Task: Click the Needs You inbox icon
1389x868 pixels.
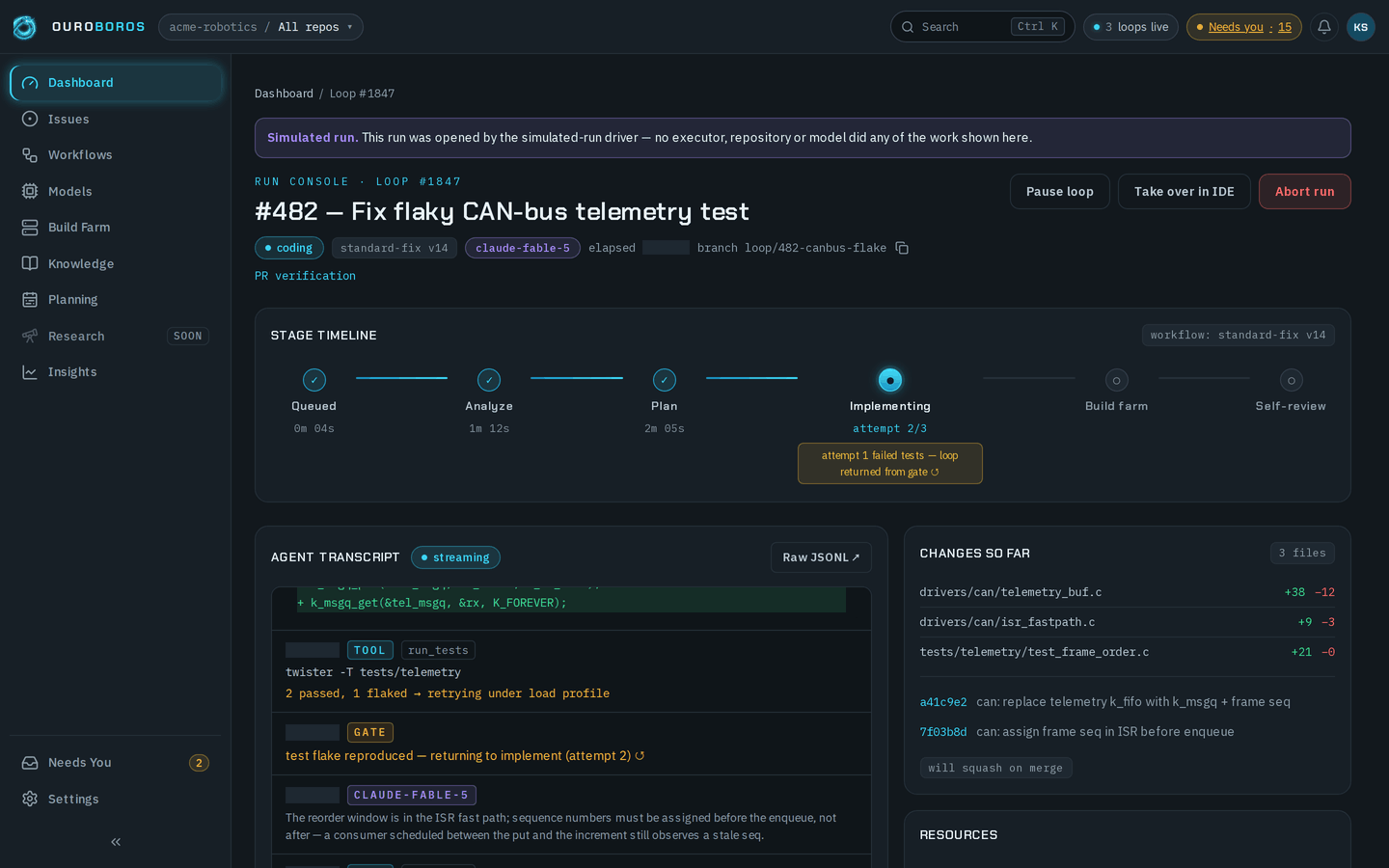Action: click(30, 763)
